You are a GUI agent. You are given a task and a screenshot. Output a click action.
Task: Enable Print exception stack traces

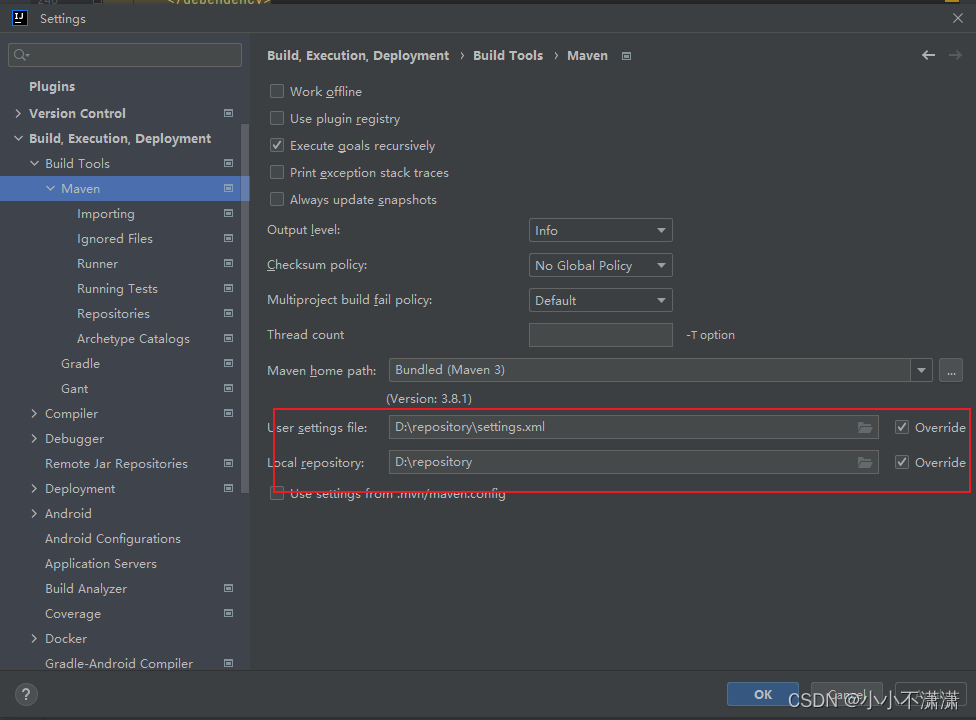(277, 172)
